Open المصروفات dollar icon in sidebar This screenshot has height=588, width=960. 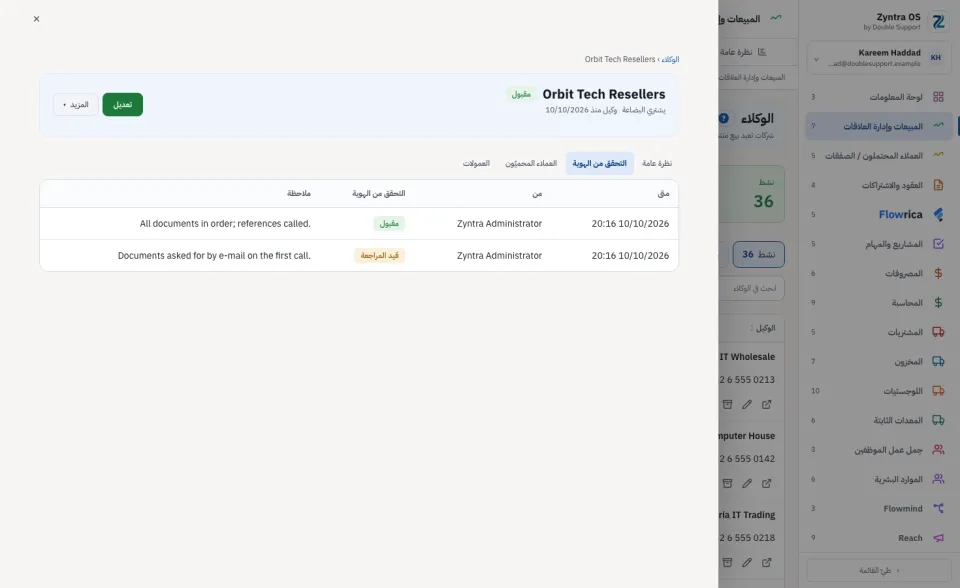tap(938, 273)
